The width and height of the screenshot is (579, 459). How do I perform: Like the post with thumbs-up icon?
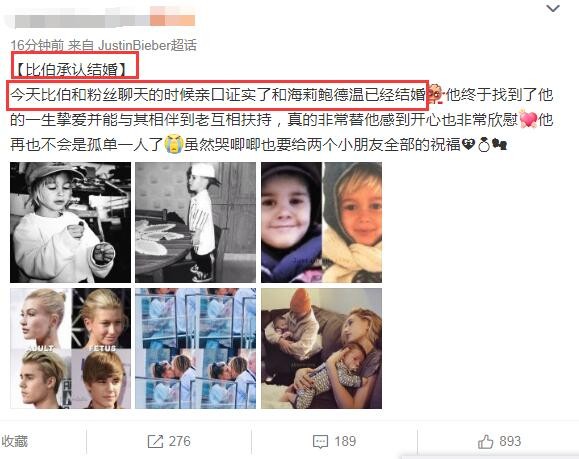[485, 441]
